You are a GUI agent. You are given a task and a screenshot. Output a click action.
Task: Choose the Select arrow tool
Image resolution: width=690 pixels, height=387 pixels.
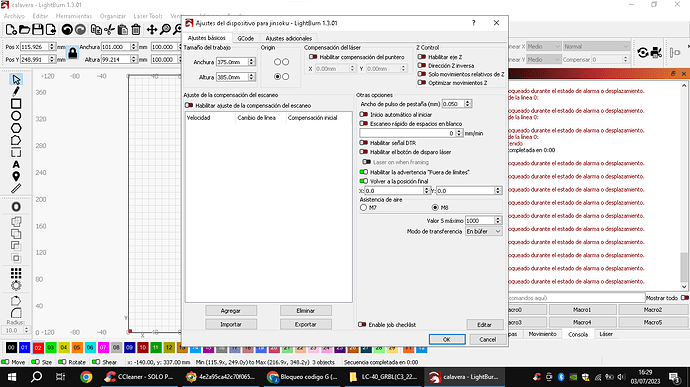pyautogui.click(x=16, y=80)
